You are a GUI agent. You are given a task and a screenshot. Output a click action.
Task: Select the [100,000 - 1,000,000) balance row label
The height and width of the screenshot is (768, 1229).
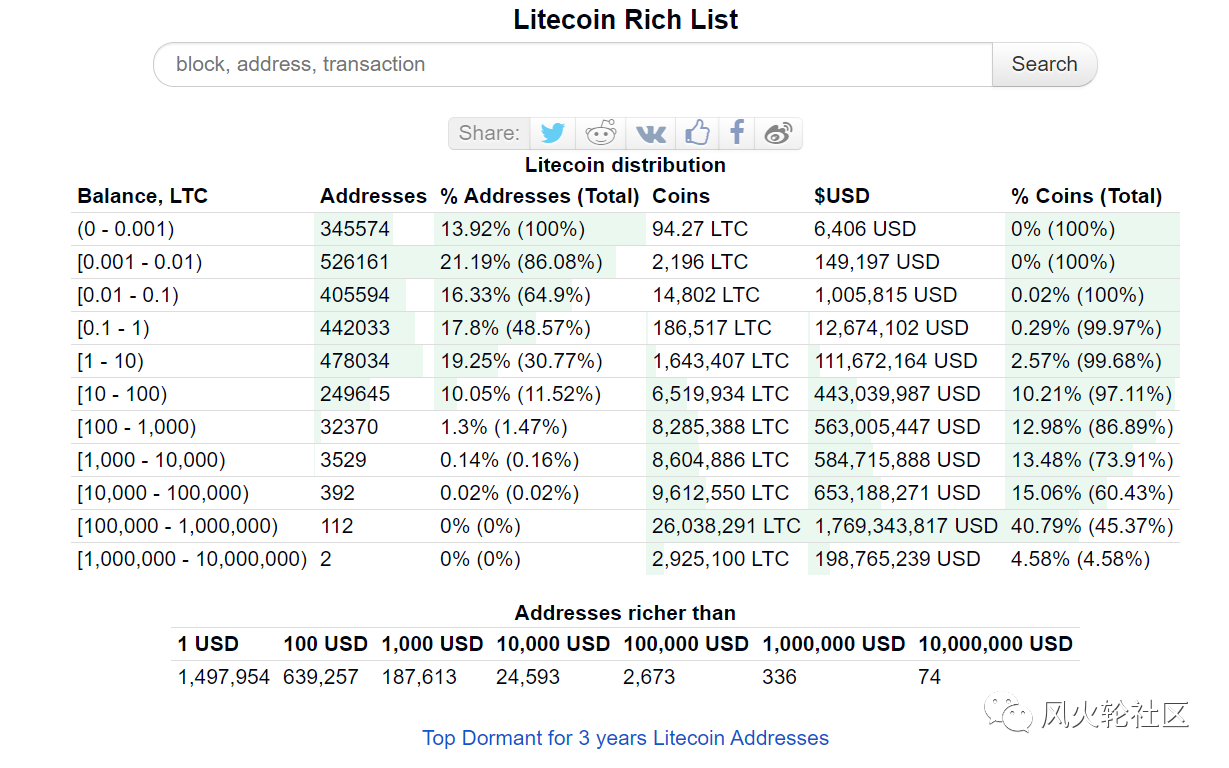178,526
